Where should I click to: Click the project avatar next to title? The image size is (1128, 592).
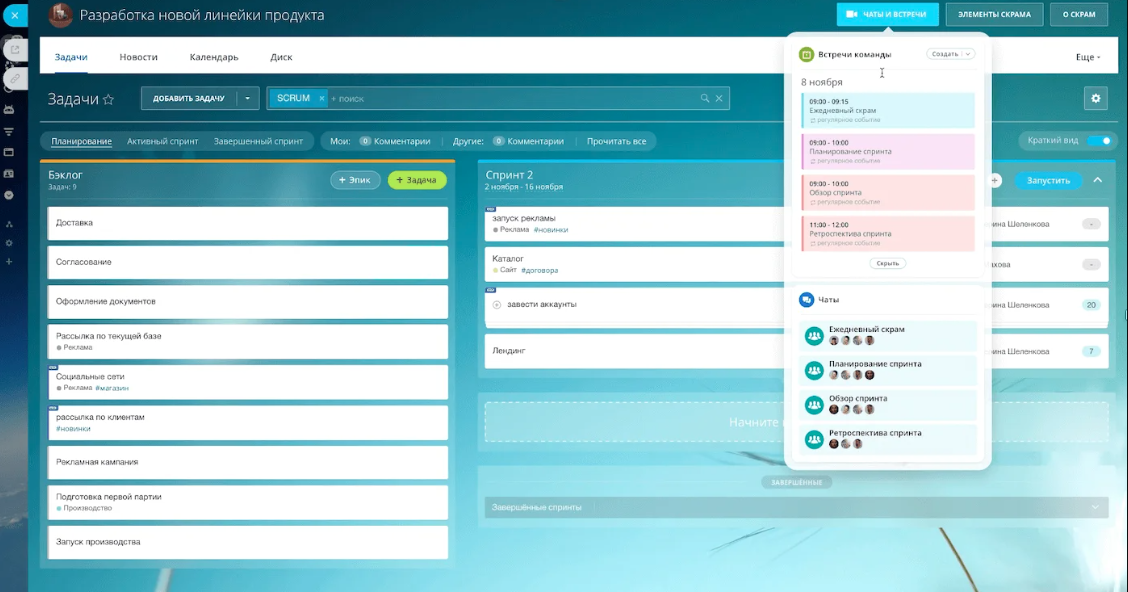[60, 15]
